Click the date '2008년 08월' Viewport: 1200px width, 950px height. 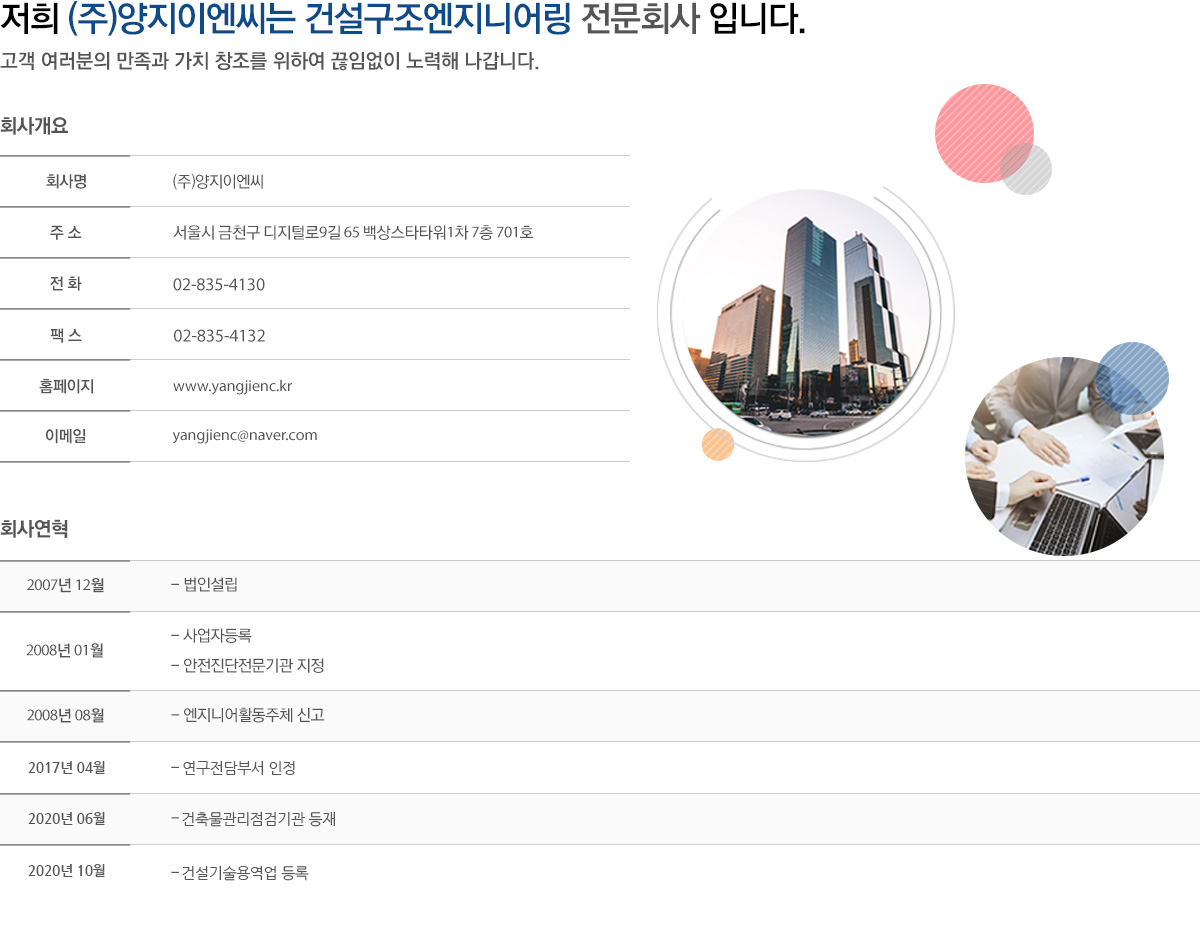65,715
